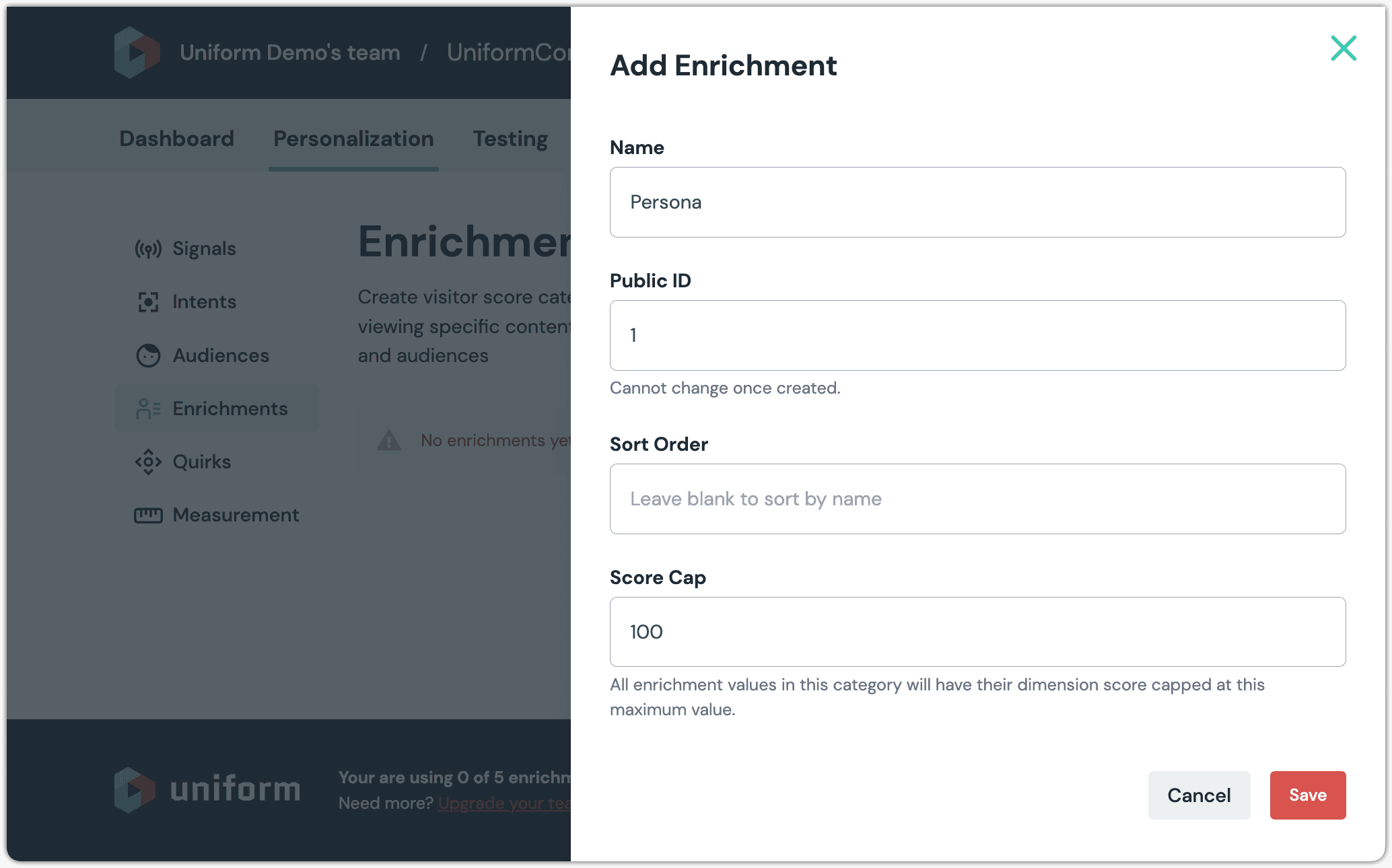
Task: Click the Sort Order input field
Action: [x=976, y=499]
